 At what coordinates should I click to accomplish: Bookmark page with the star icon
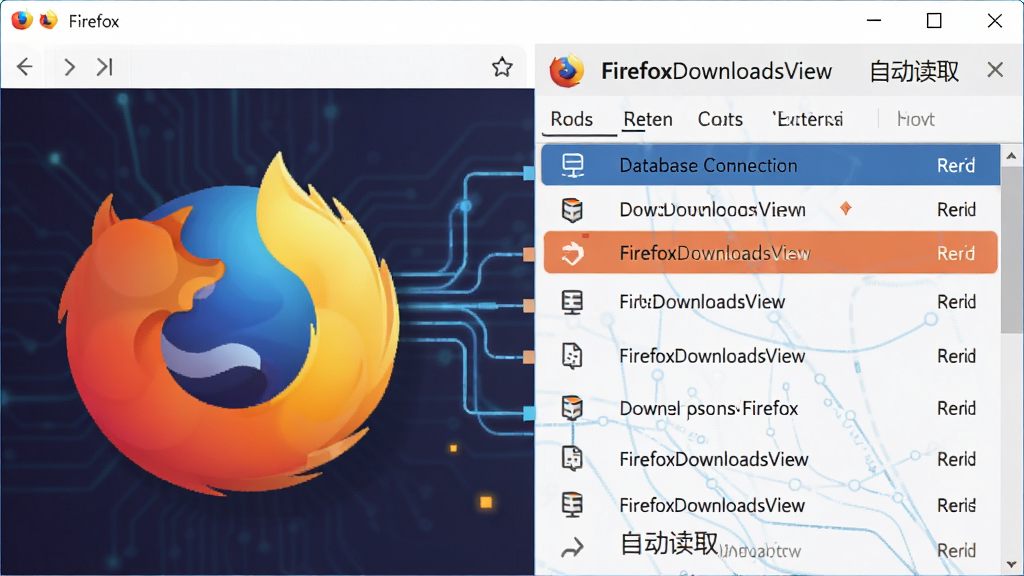pos(502,67)
